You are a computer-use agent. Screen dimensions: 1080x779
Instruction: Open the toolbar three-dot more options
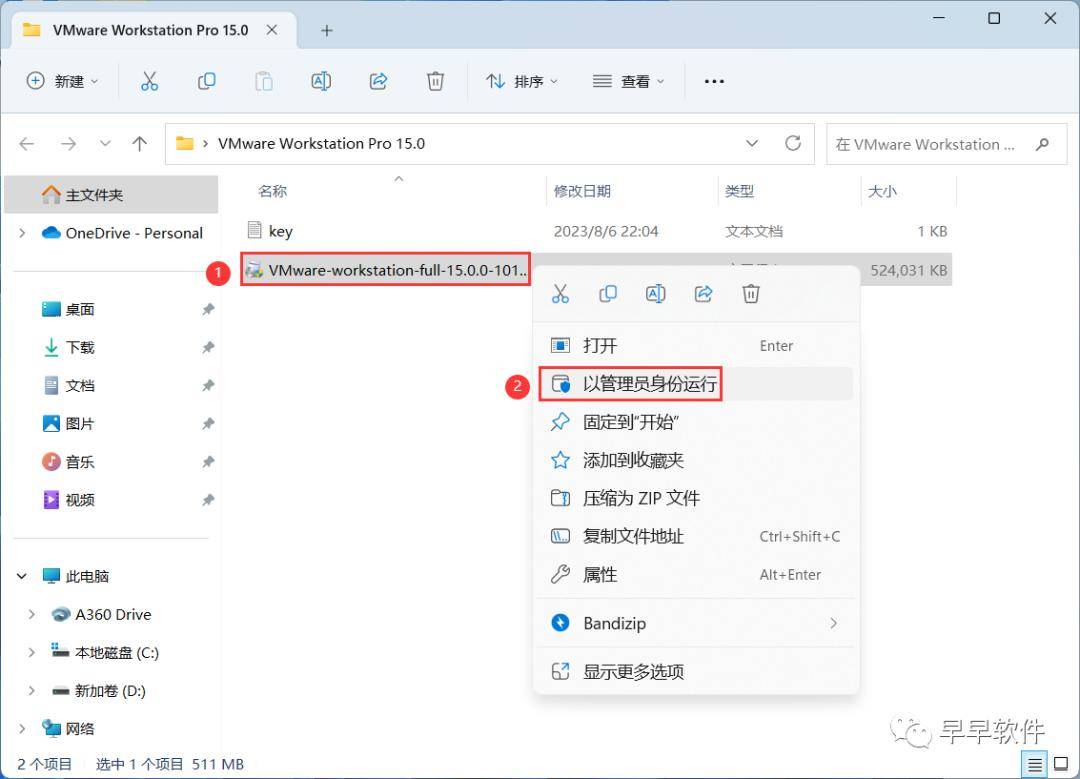[x=714, y=81]
